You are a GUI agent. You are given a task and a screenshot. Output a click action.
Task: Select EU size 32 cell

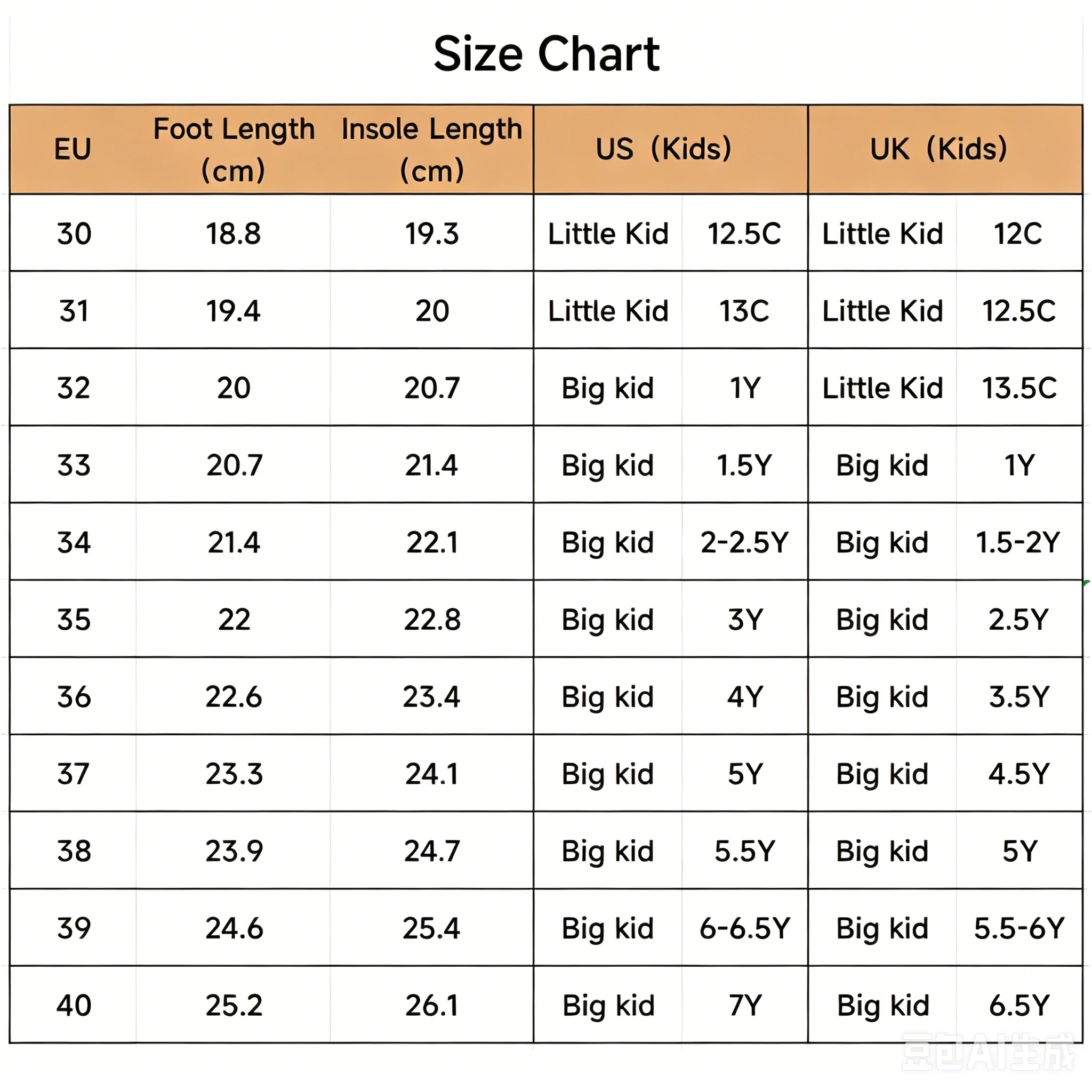tap(74, 388)
